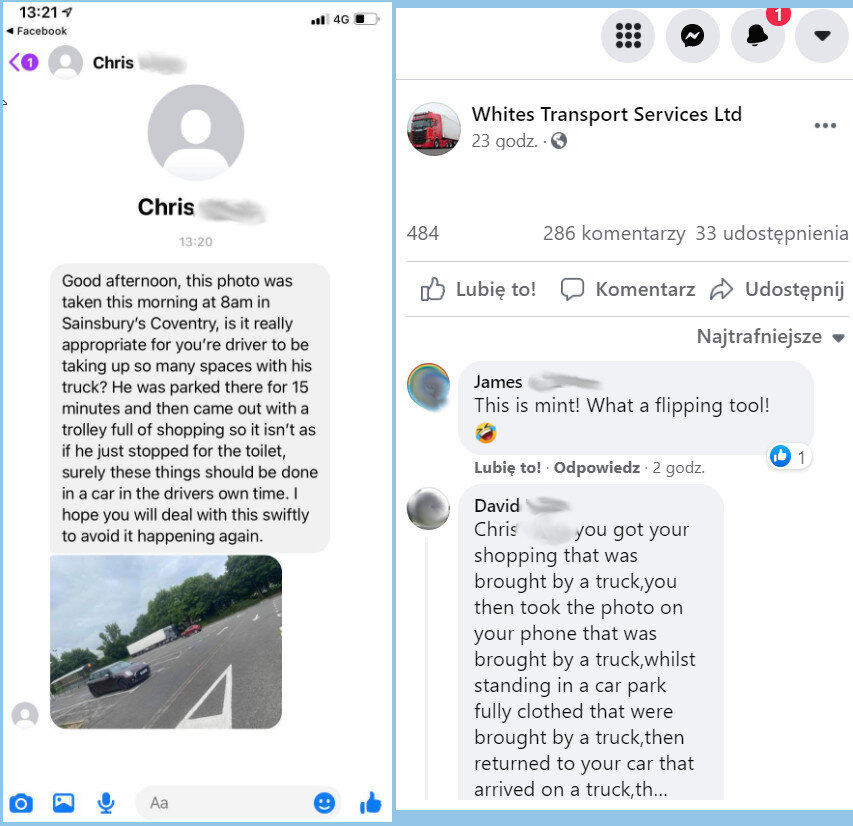Screen dimensions: 853x826
Task: Send a thumbs-up like in chat
Action: [x=370, y=803]
